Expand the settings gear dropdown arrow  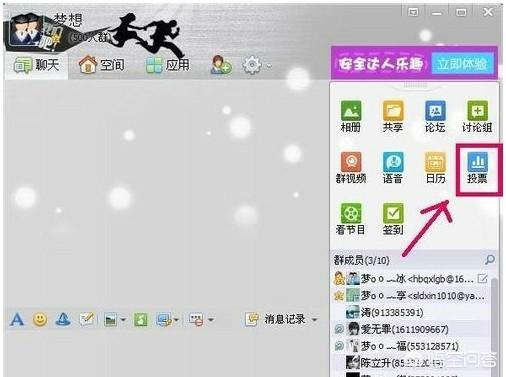click(268, 66)
